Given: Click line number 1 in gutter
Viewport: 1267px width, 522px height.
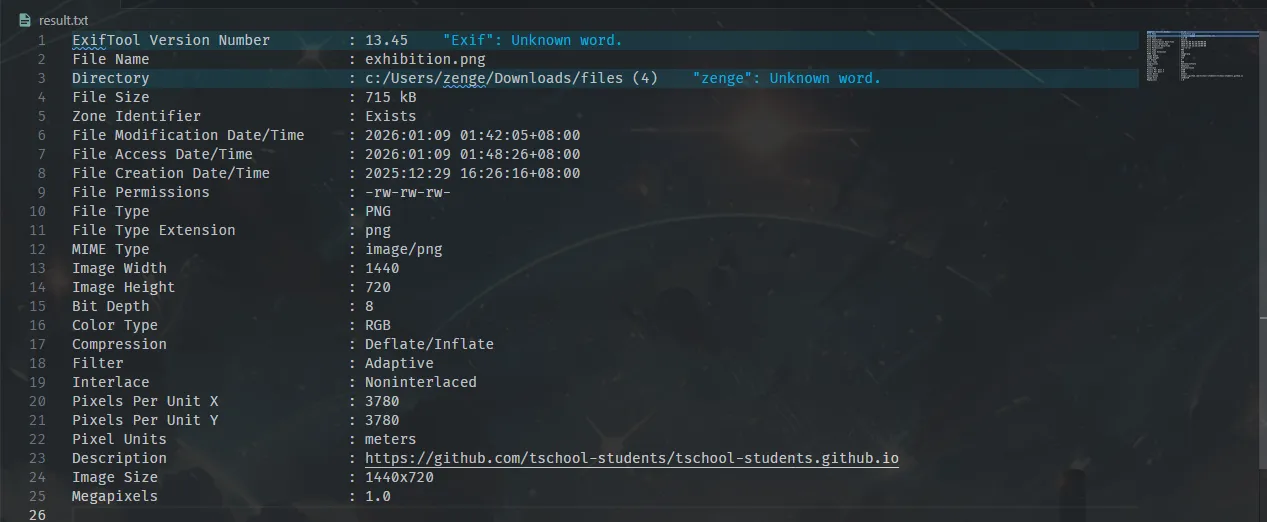Looking at the screenshot, I should click(41, 40).
